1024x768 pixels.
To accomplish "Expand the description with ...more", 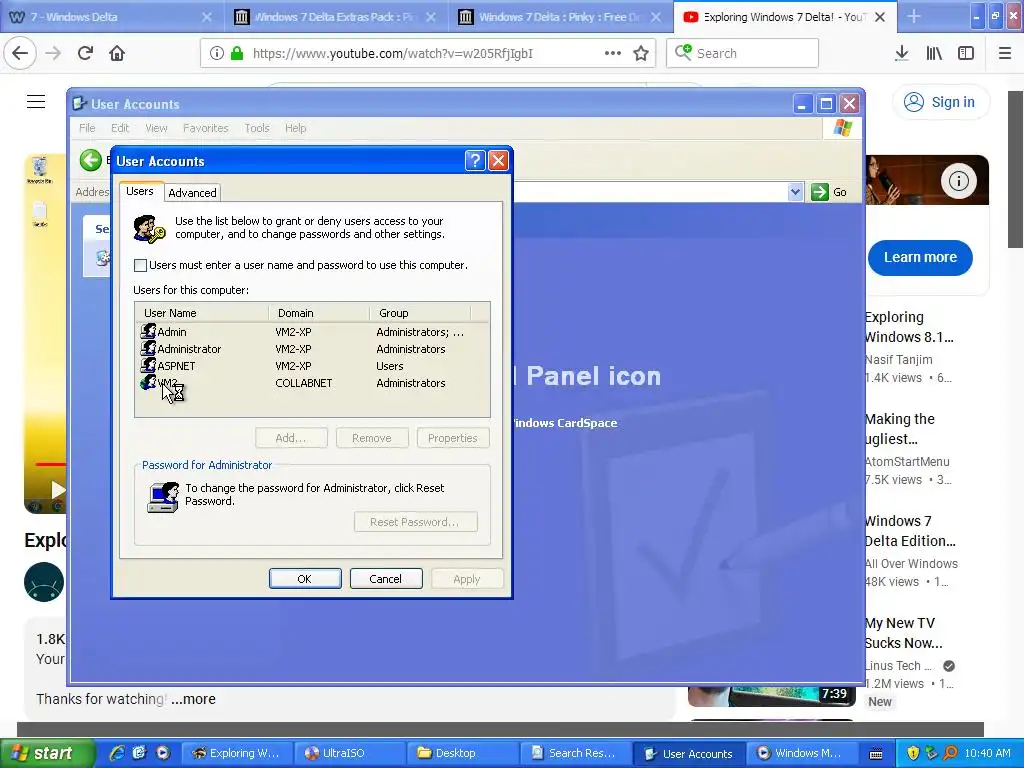I will coord(193,699).
